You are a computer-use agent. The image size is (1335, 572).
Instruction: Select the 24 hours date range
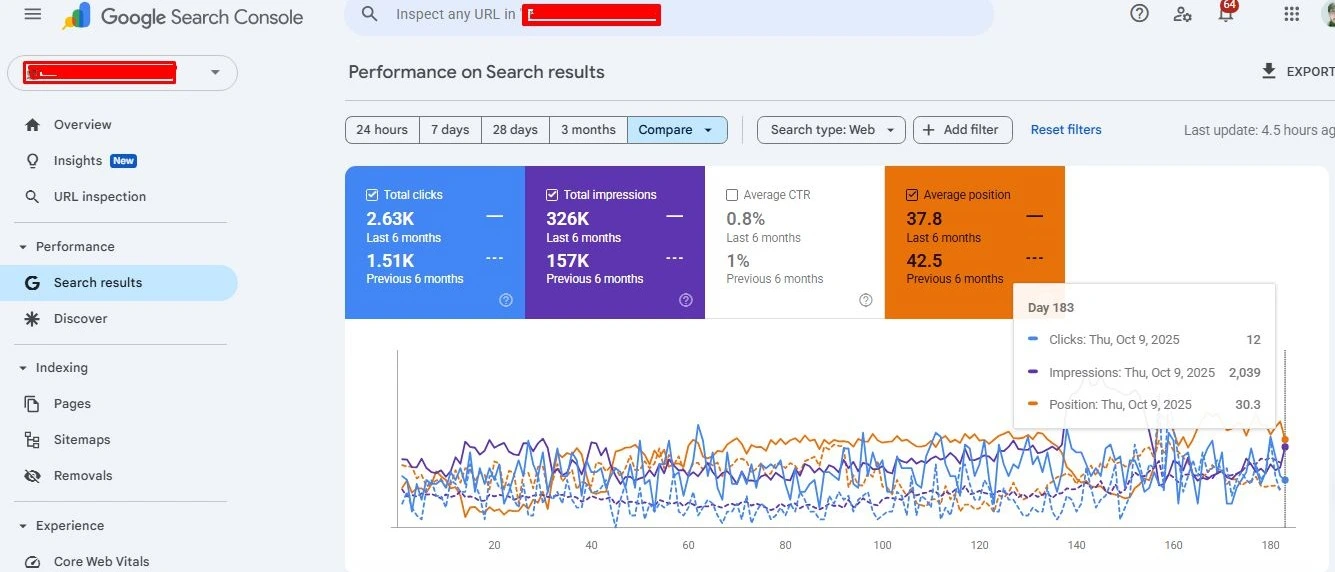(382, 130)
